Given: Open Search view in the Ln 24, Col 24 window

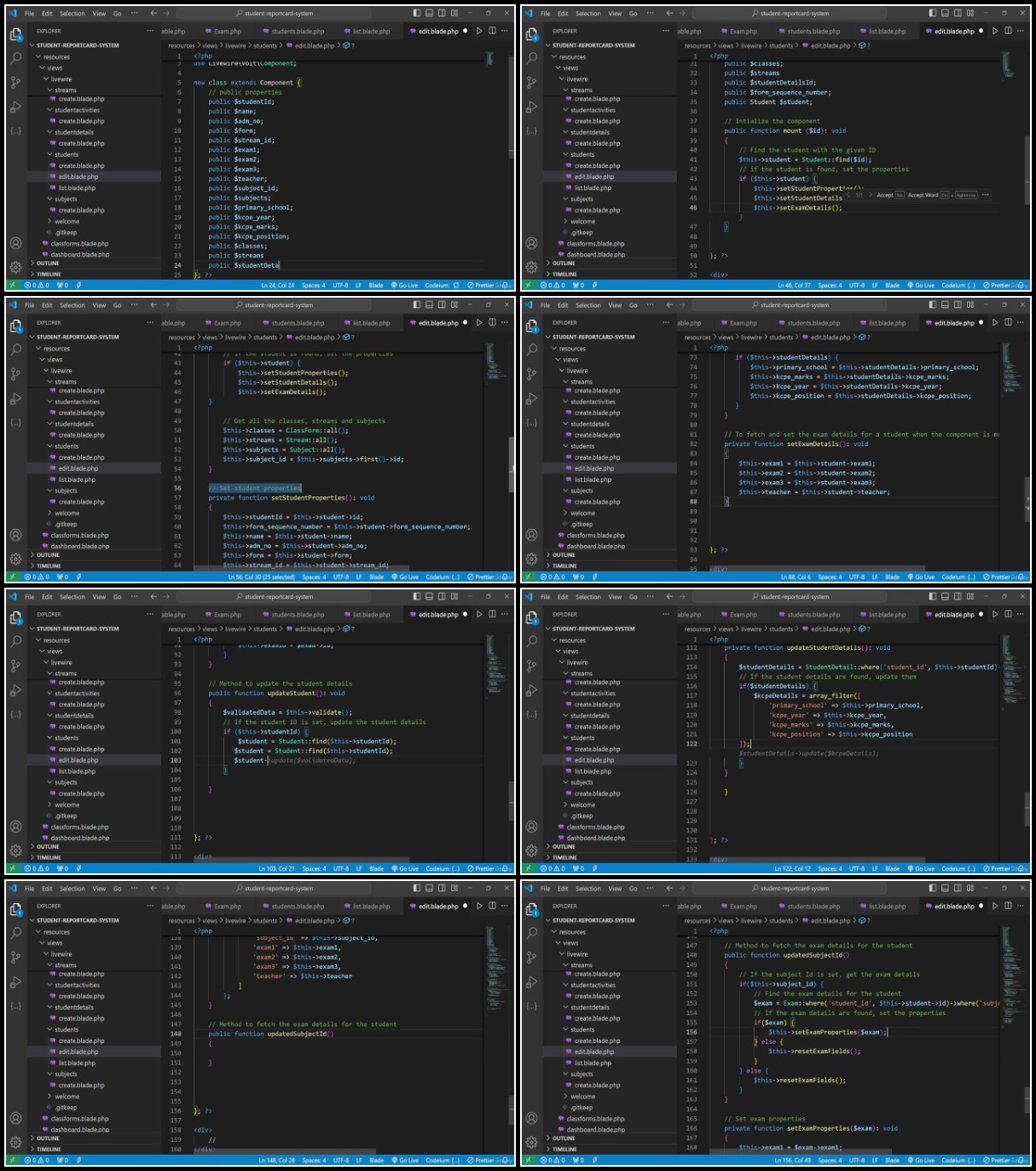Looking at the screenshot, I should [x=15, y=58].
